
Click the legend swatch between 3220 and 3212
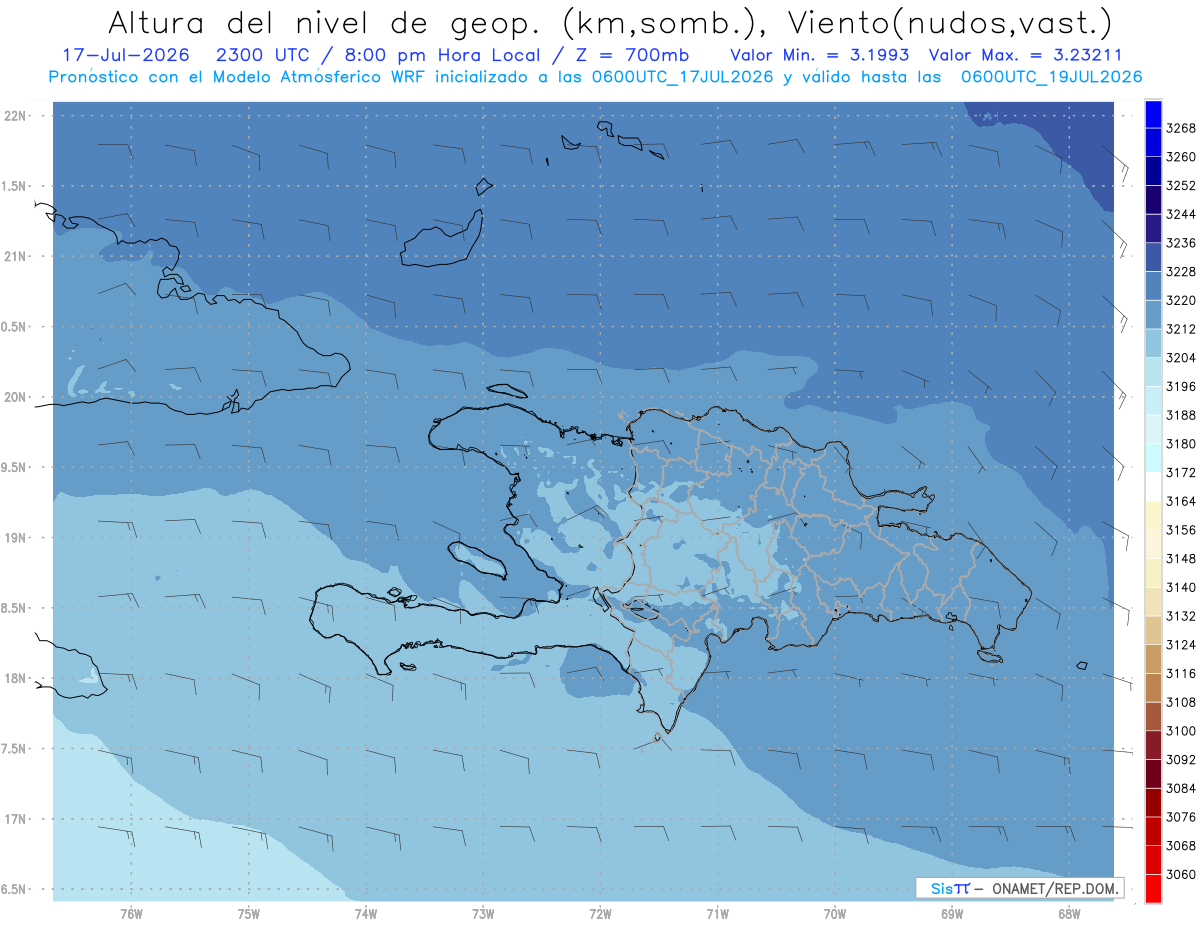pos(1153,314)
